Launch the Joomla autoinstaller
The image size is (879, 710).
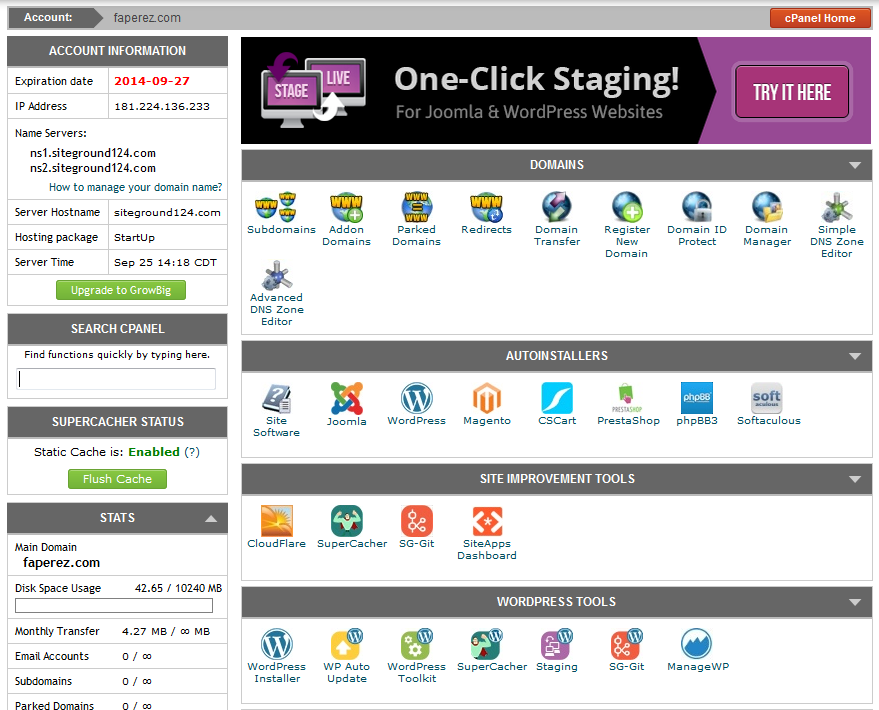[x=346, y=405]
